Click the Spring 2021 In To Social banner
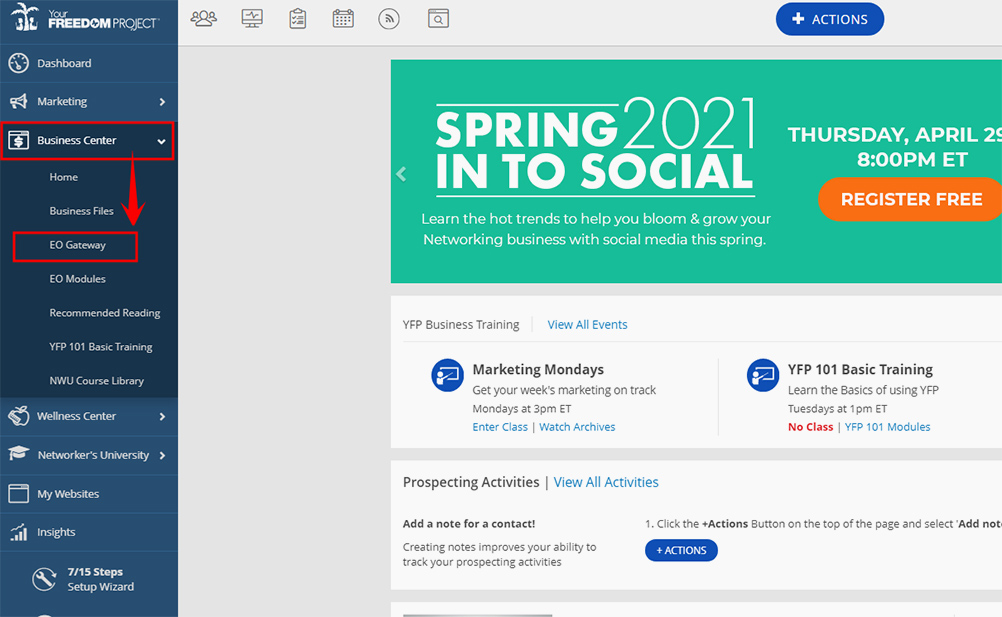The height and width of the screenshot is (617, 1002). pos(696,171)
